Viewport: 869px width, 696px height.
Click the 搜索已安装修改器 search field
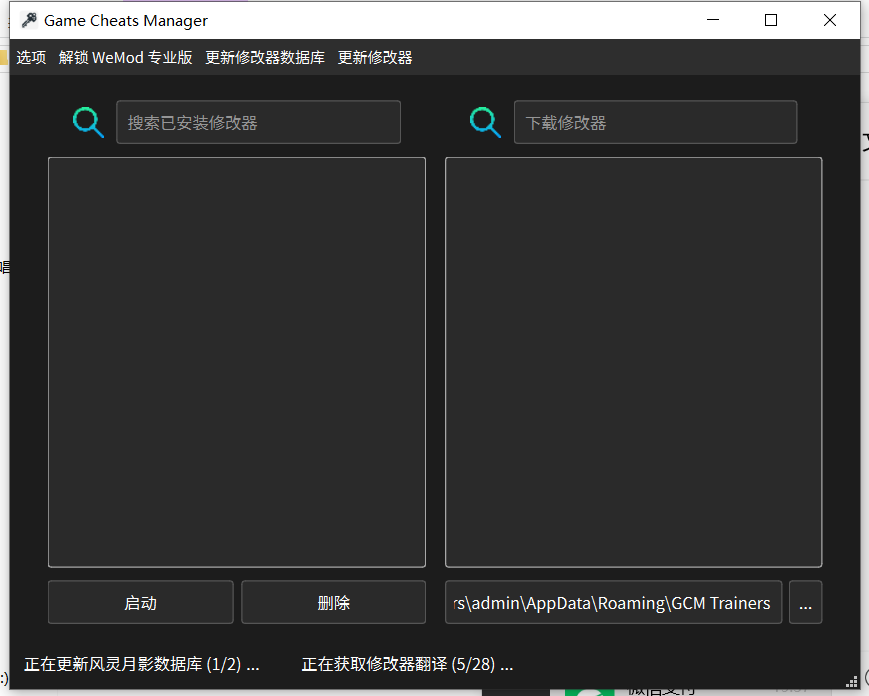258,121
